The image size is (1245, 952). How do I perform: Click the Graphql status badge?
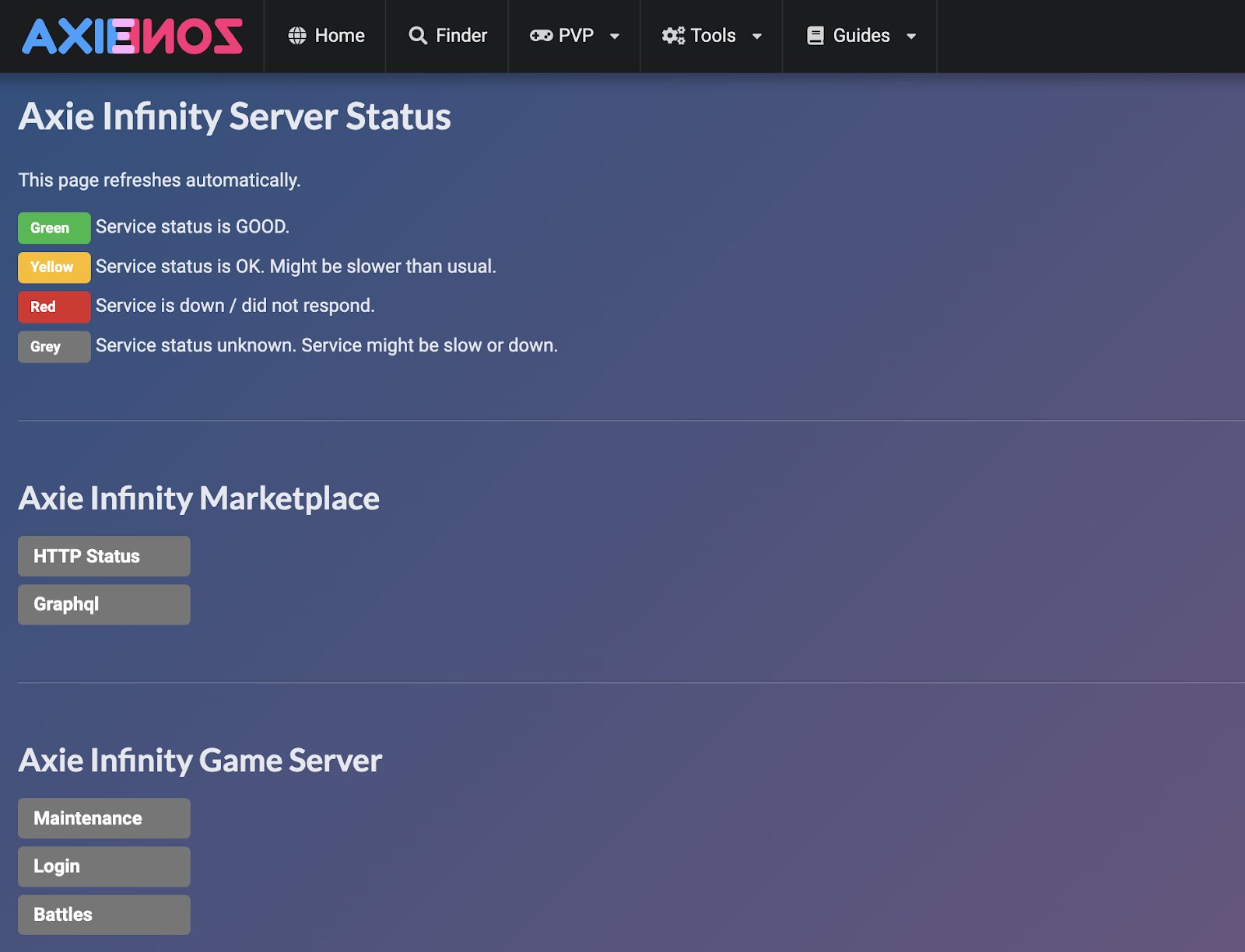(x=104, y=604)
